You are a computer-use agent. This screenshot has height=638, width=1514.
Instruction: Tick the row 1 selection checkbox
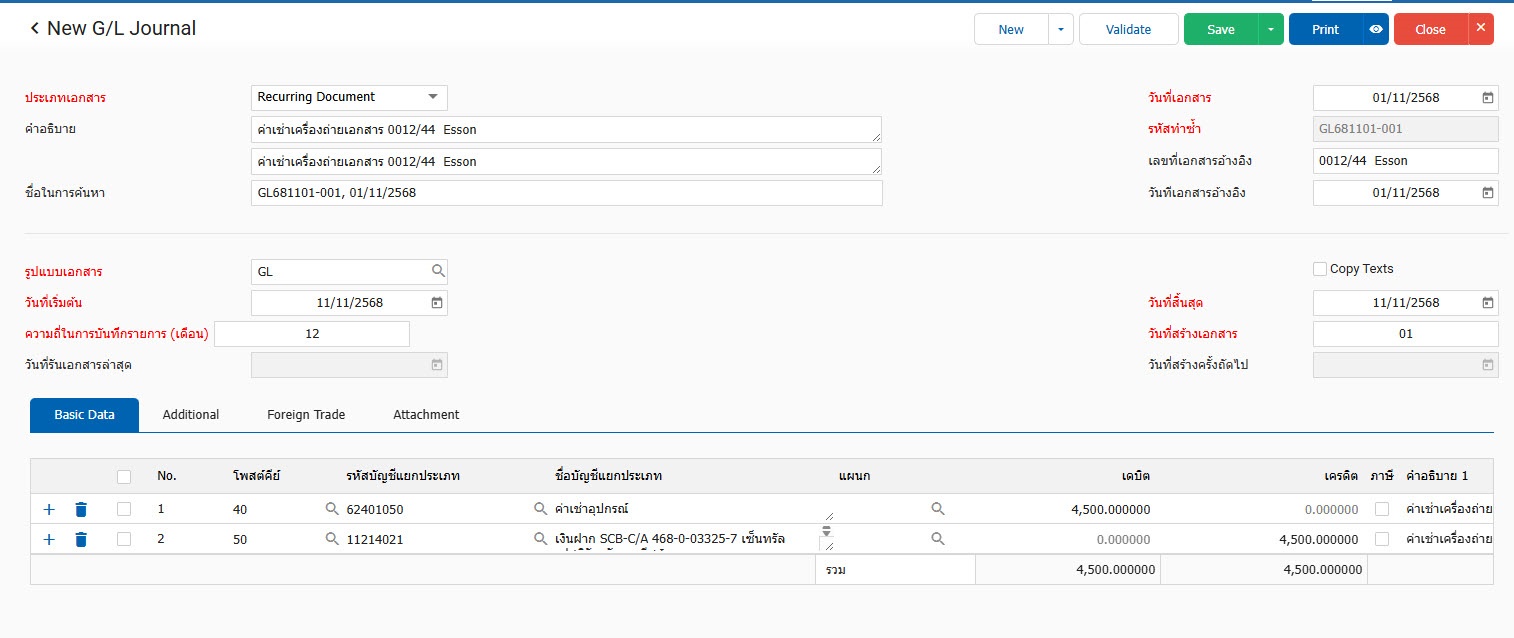click(124, 509)
